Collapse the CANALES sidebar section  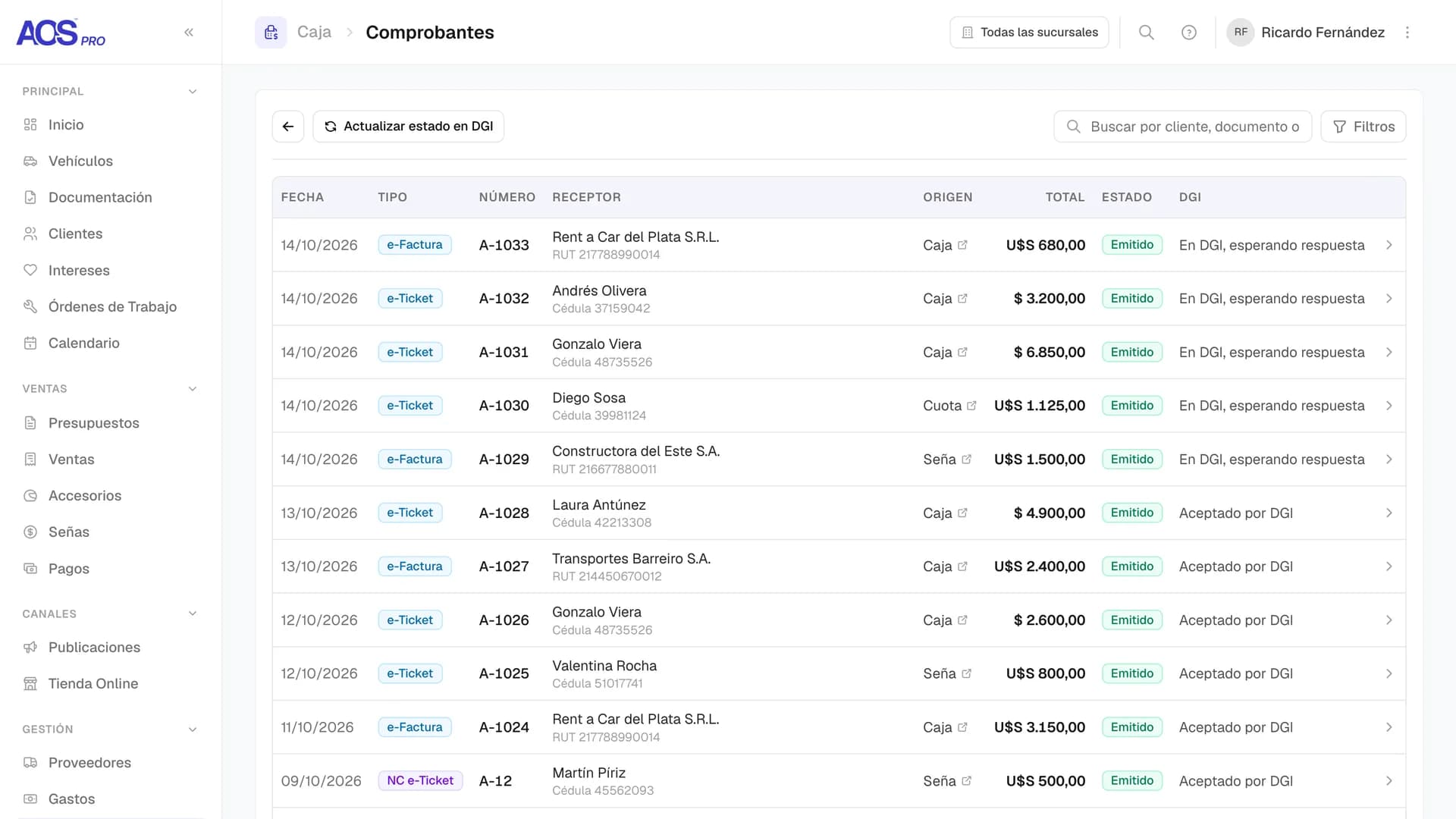coord(193,613)
